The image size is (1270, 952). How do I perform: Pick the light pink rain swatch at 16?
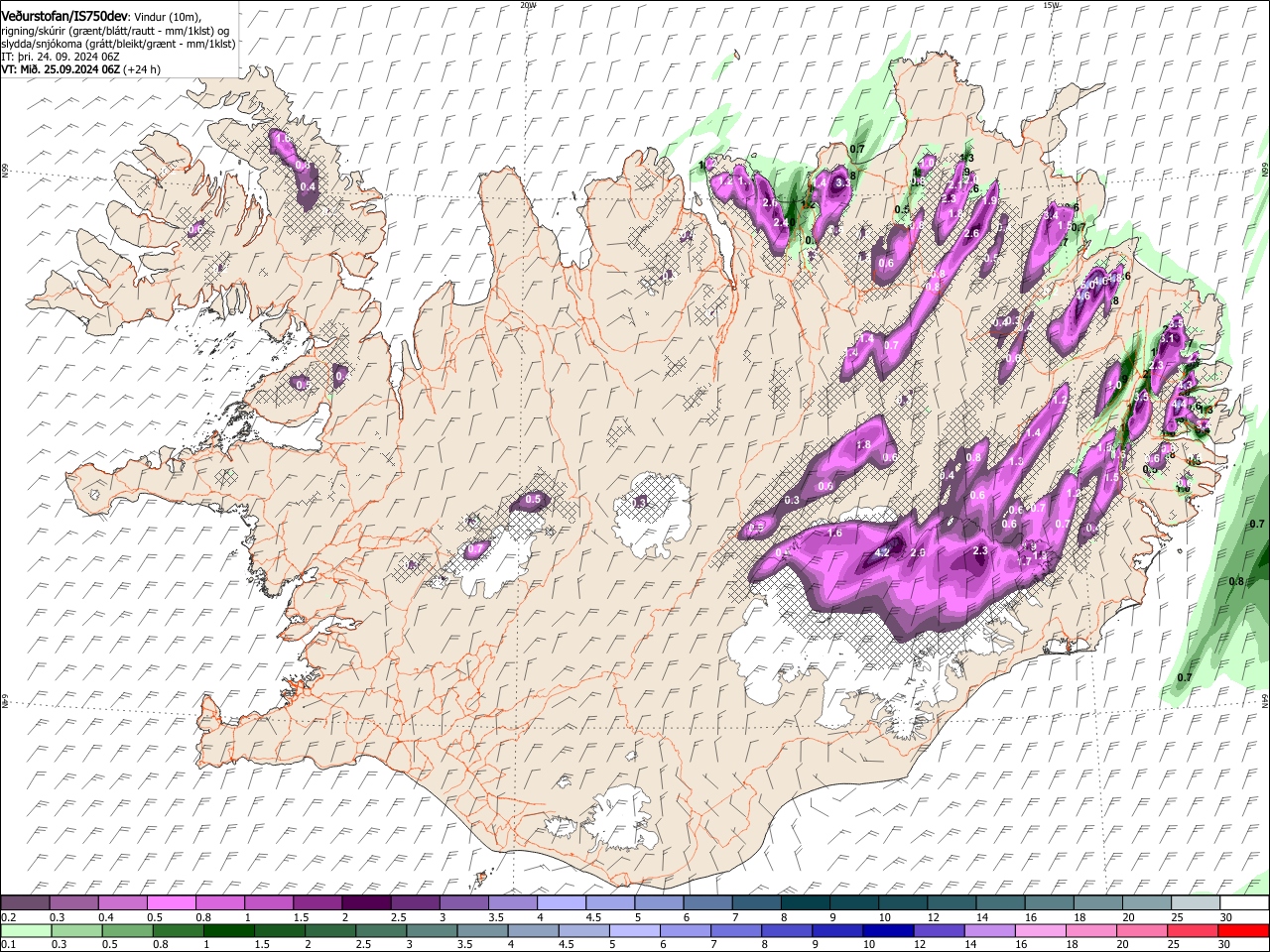click(1040, 930)
